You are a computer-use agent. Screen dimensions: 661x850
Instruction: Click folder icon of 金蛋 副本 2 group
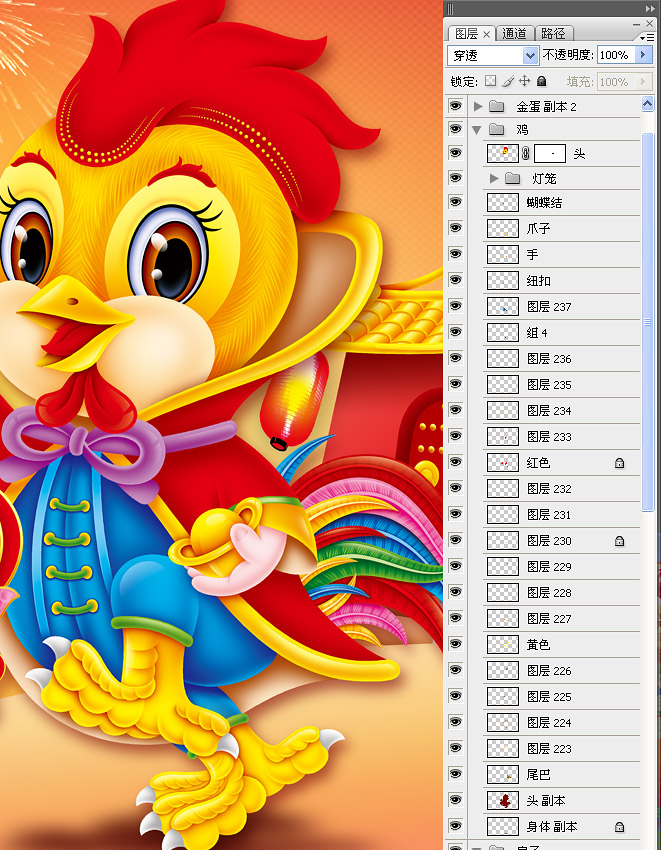pyautogui.click(x=497, y=106)
